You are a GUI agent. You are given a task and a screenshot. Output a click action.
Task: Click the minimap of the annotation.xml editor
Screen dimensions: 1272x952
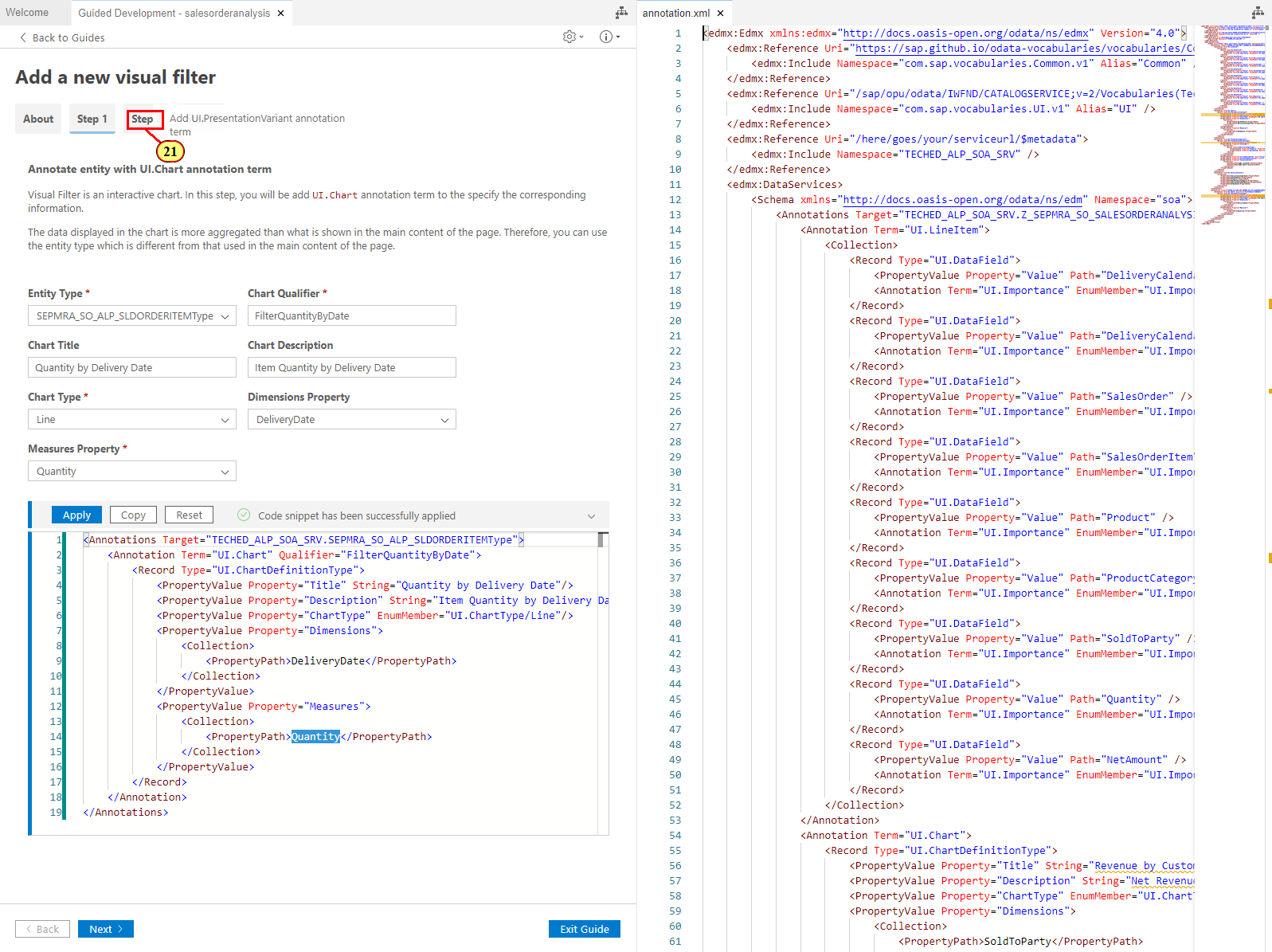pyautogui.click(x=1233, y=123)
